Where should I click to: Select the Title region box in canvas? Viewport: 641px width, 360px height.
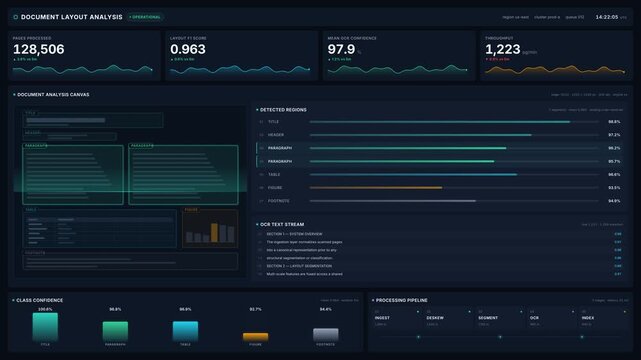coord(93,120)
